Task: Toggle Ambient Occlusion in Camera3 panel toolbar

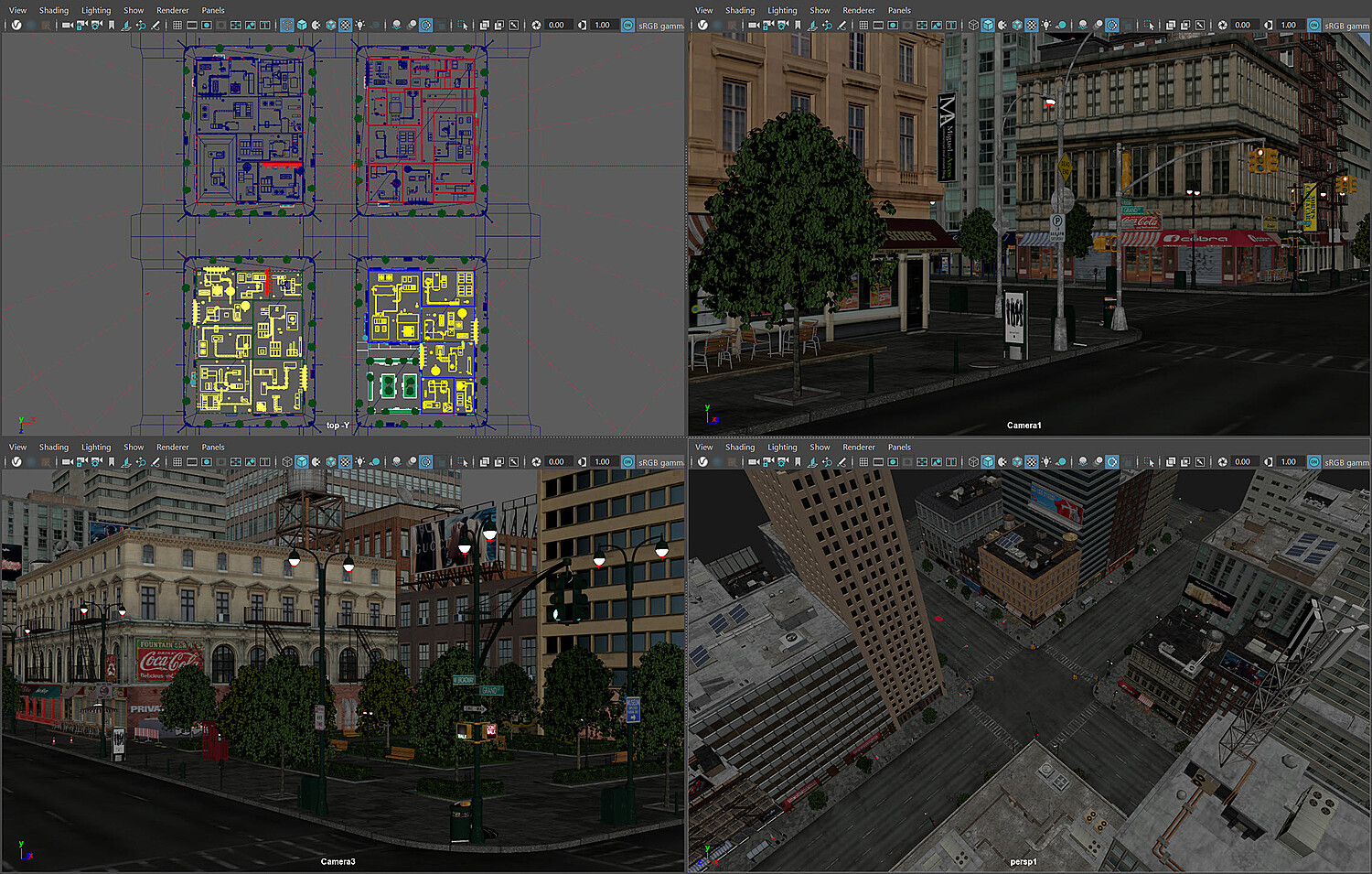Action: pyautogui.click(x=396, y=462)
